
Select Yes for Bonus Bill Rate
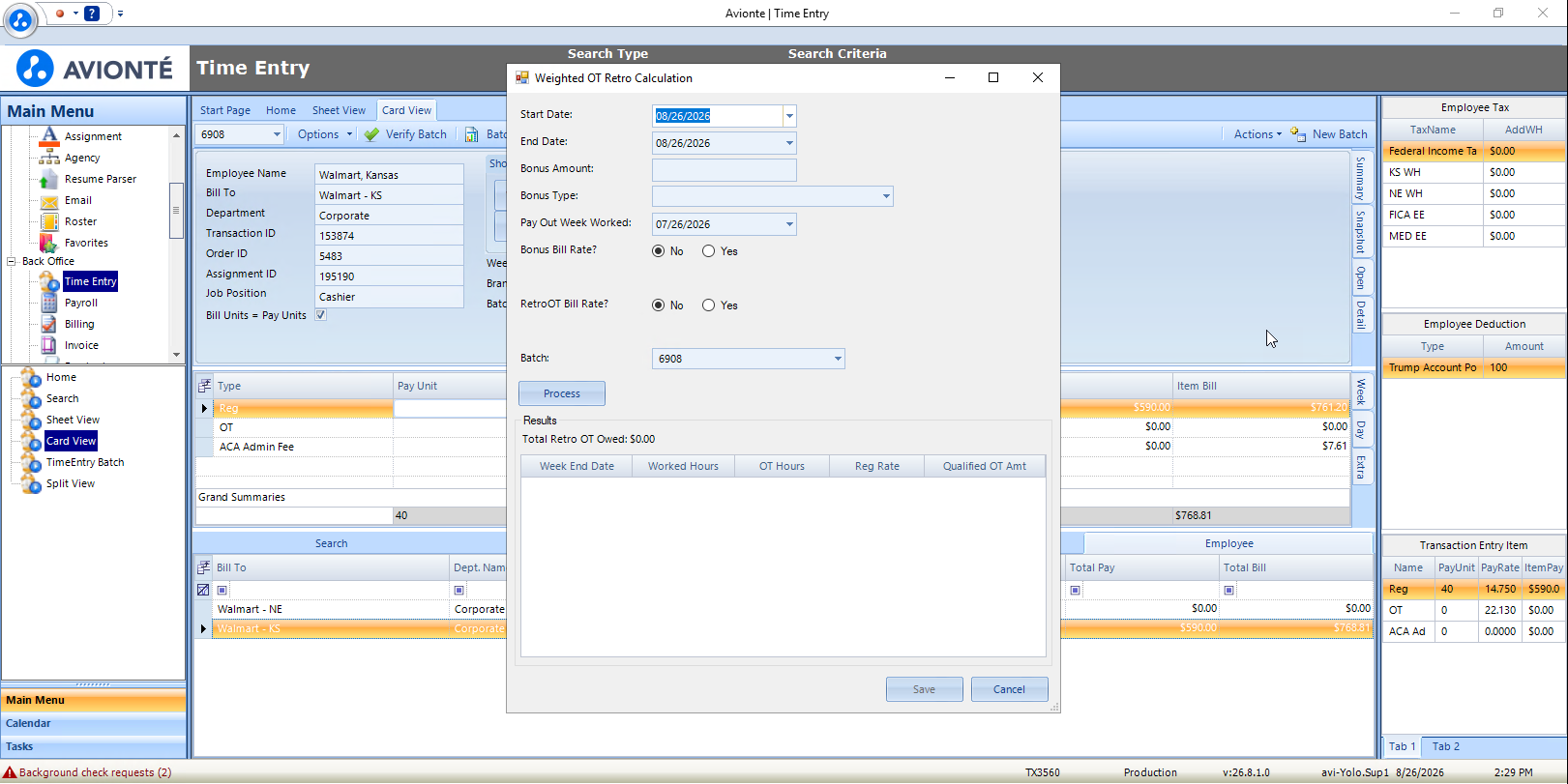709,251
